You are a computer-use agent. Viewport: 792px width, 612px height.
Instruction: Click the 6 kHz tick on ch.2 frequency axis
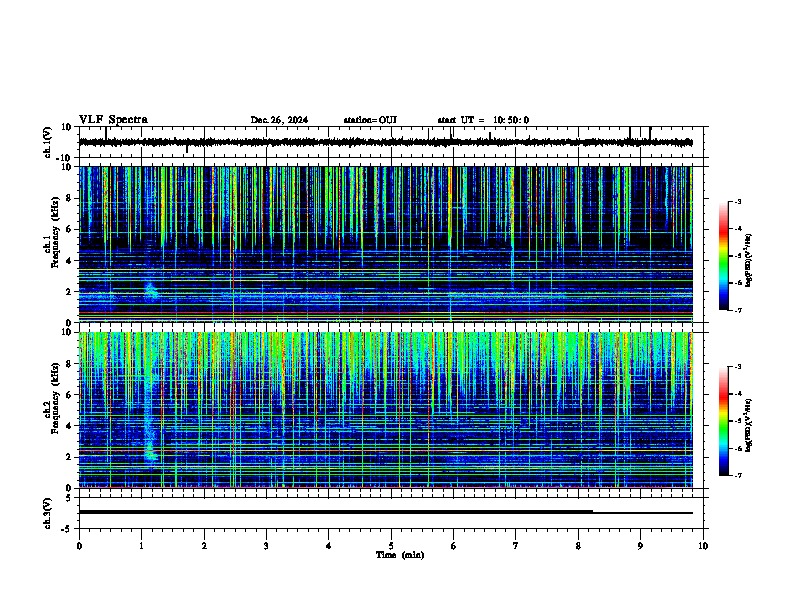coord(69,395)
